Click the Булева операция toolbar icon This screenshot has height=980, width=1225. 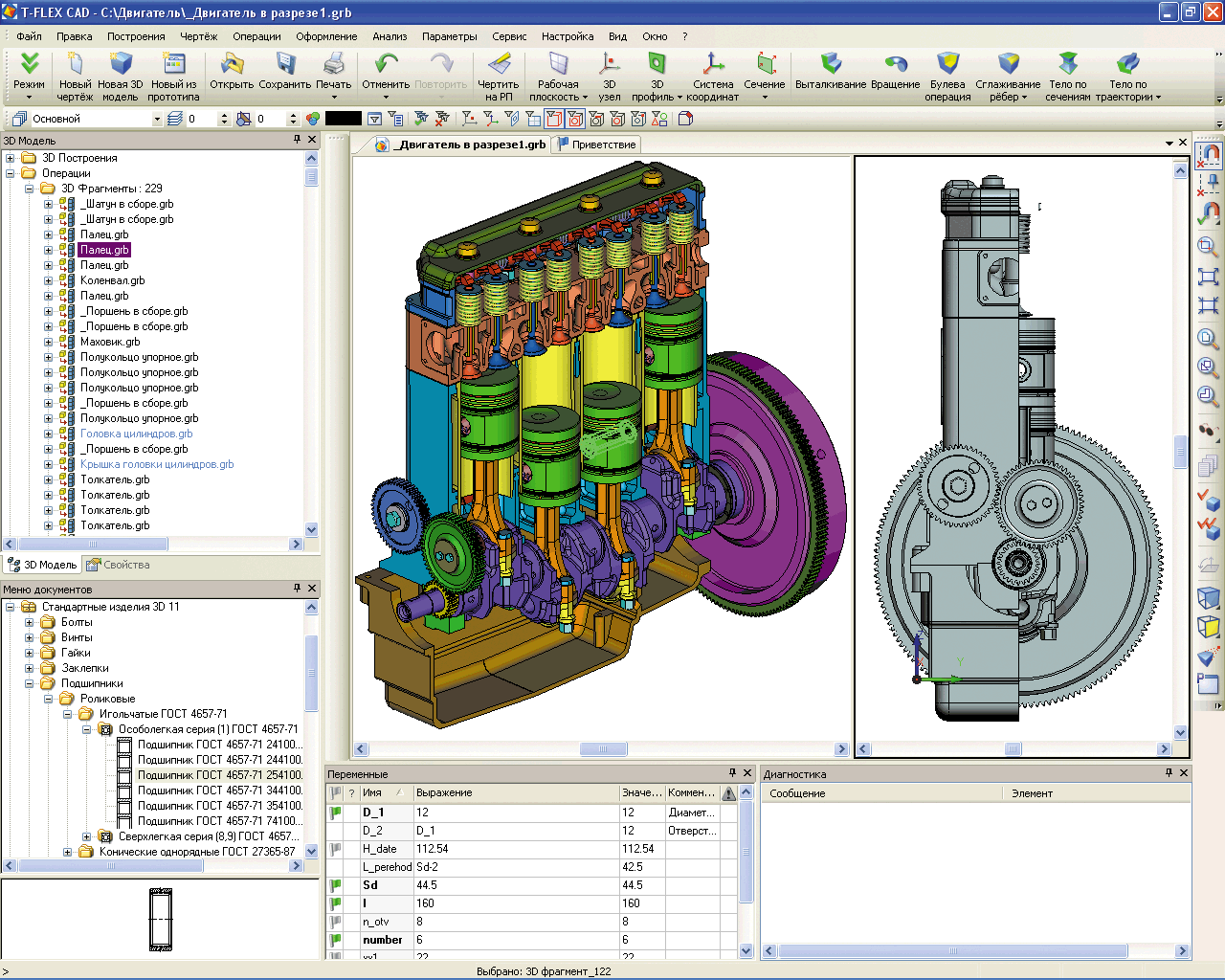(x=947, y=64)
